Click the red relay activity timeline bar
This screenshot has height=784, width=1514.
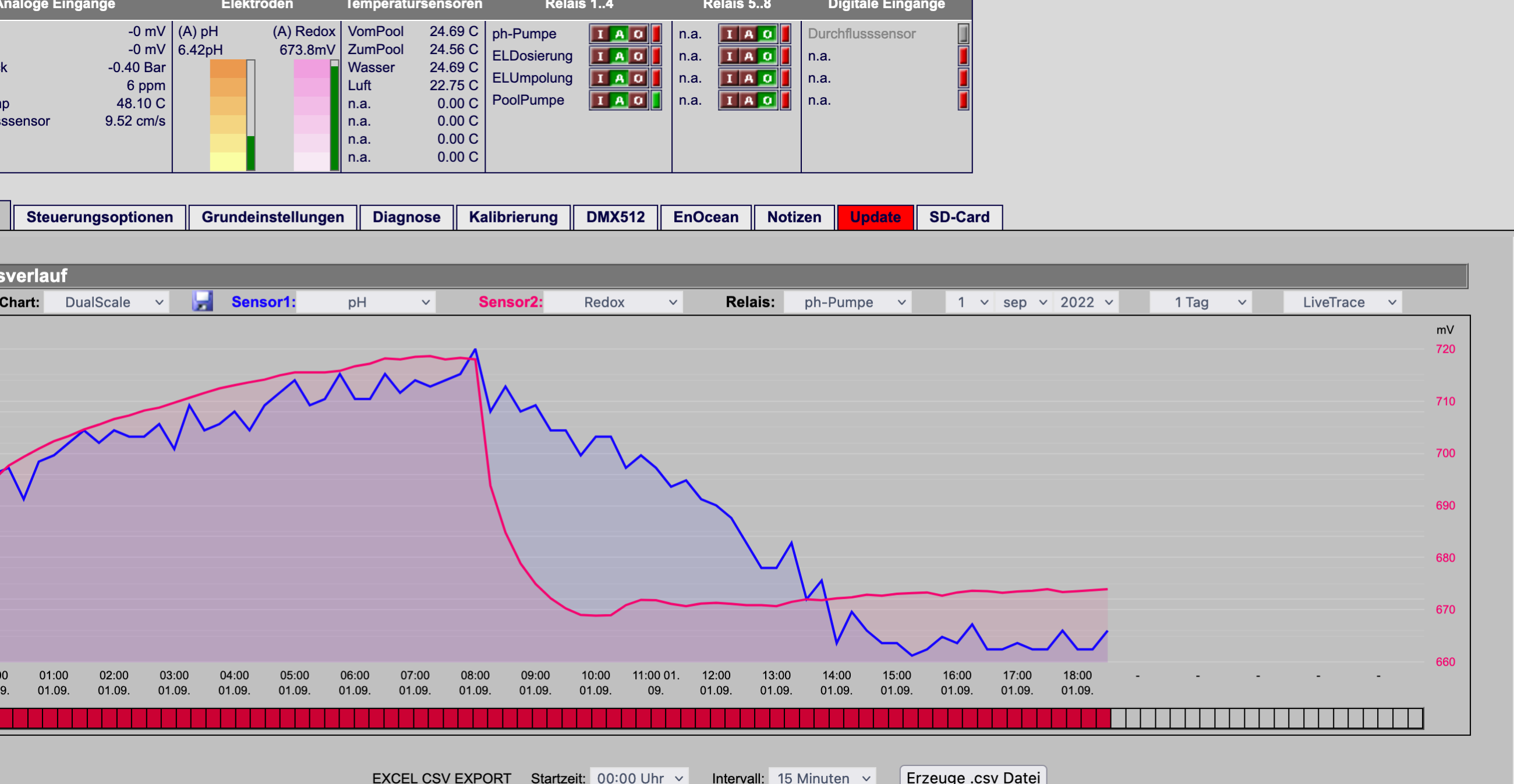[x=555, y=718]
